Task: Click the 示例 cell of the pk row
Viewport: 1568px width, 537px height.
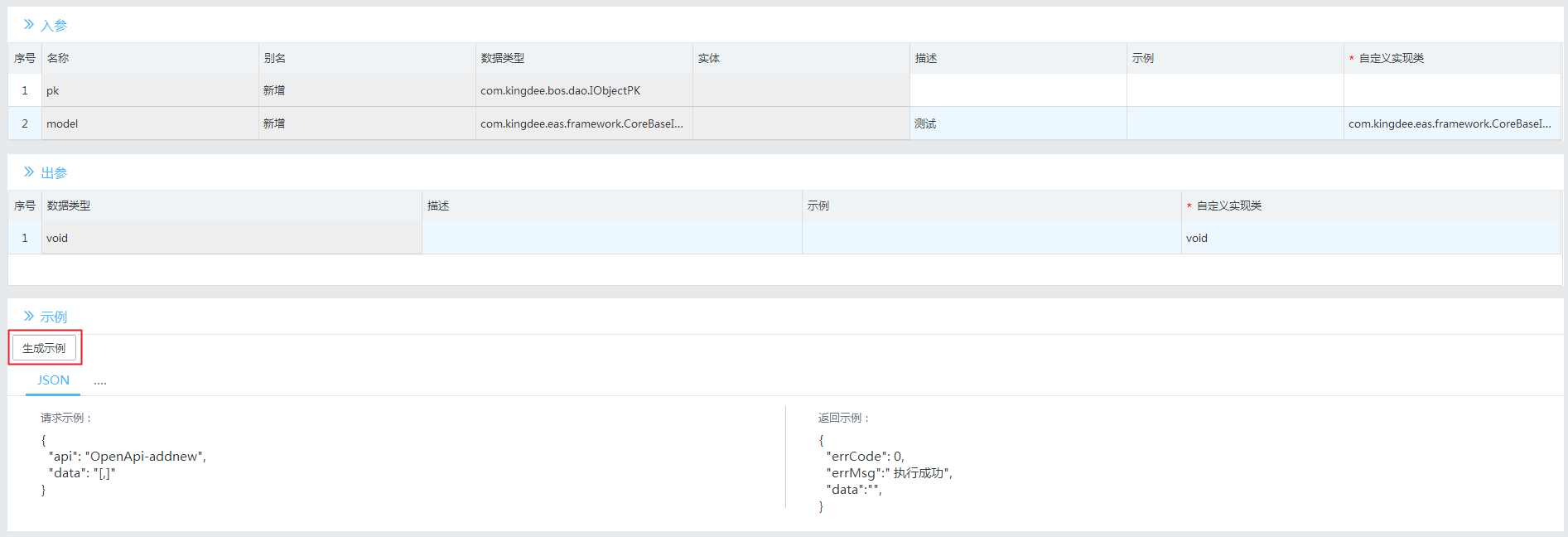Action: coord(1234,90)
